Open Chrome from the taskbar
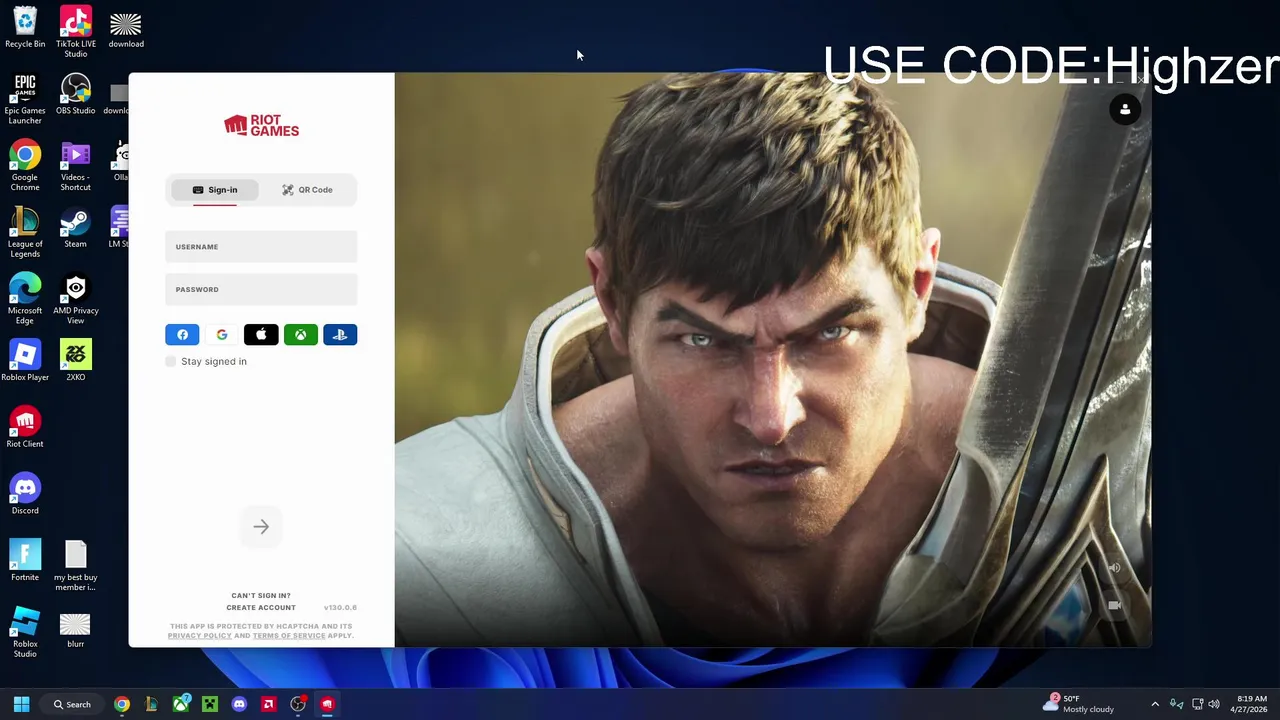The image size is (1280, 720). (122, 704)
